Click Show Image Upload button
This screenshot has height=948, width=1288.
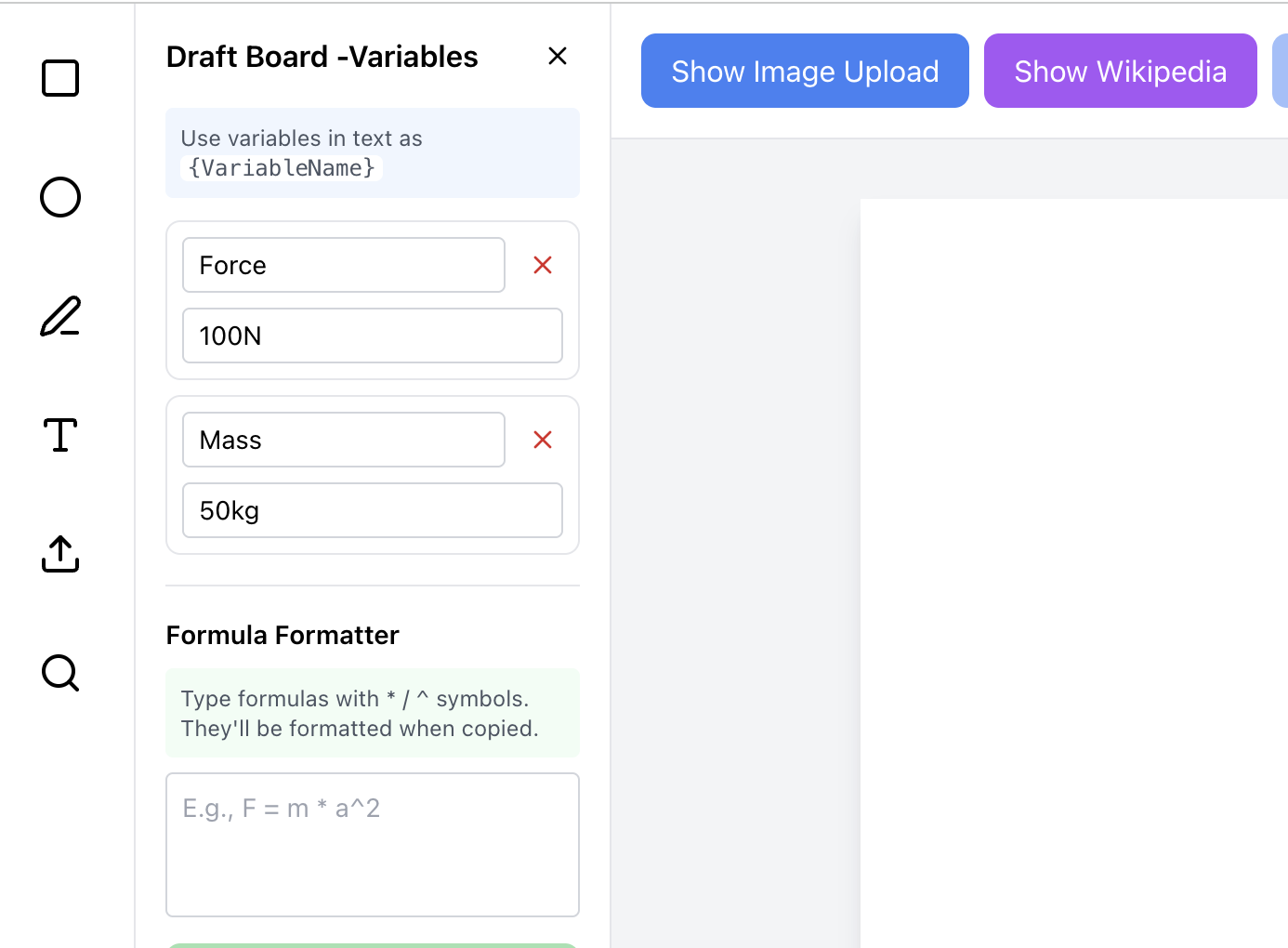[x=805, y=72]
